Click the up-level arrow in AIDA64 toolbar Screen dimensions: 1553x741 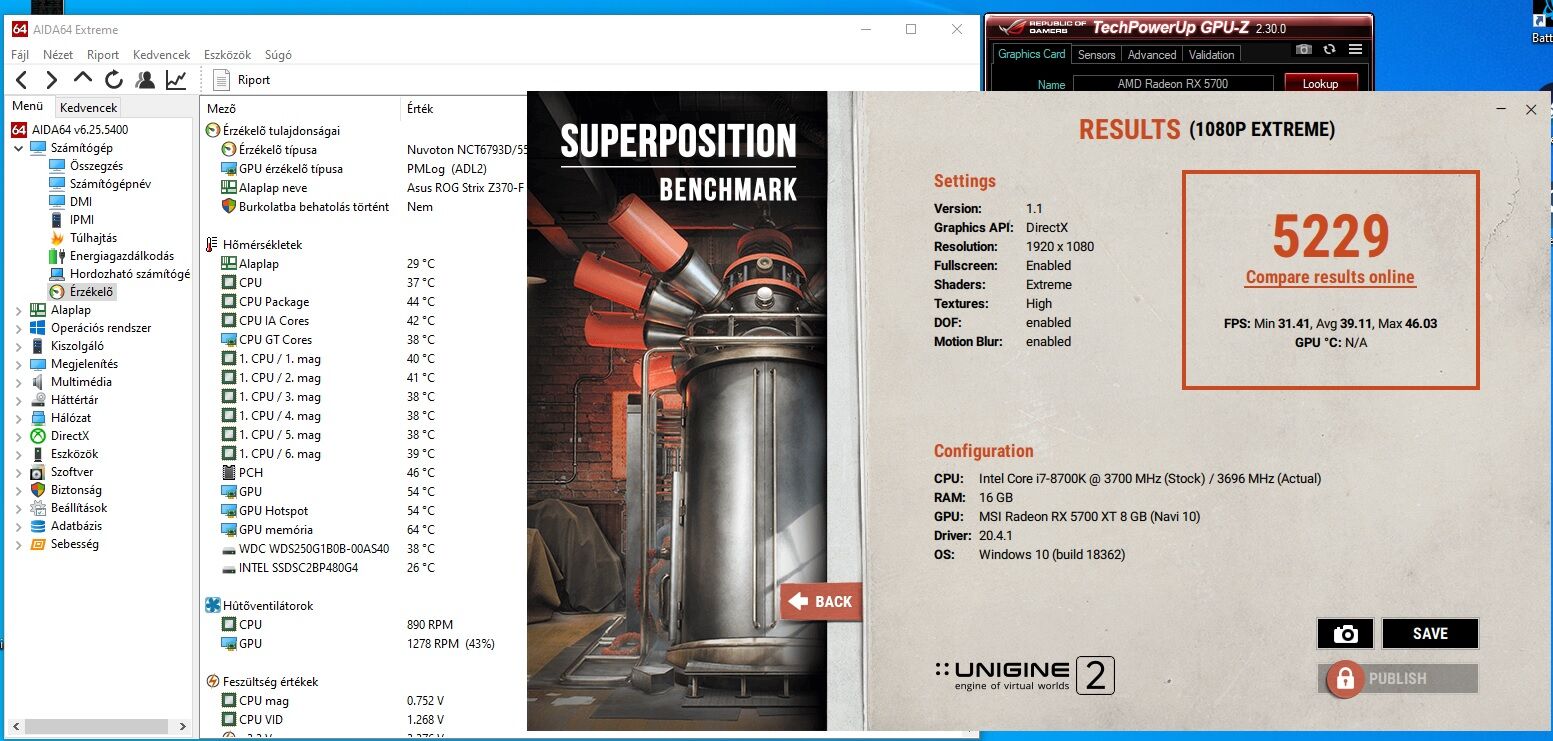pos(83,80)
